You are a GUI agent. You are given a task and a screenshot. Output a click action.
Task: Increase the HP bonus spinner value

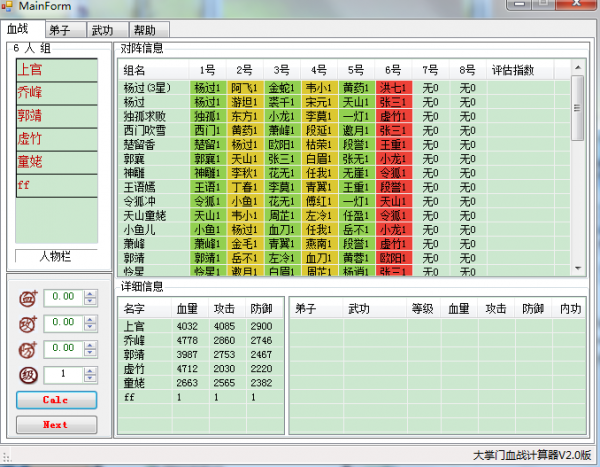pos(90,294)
